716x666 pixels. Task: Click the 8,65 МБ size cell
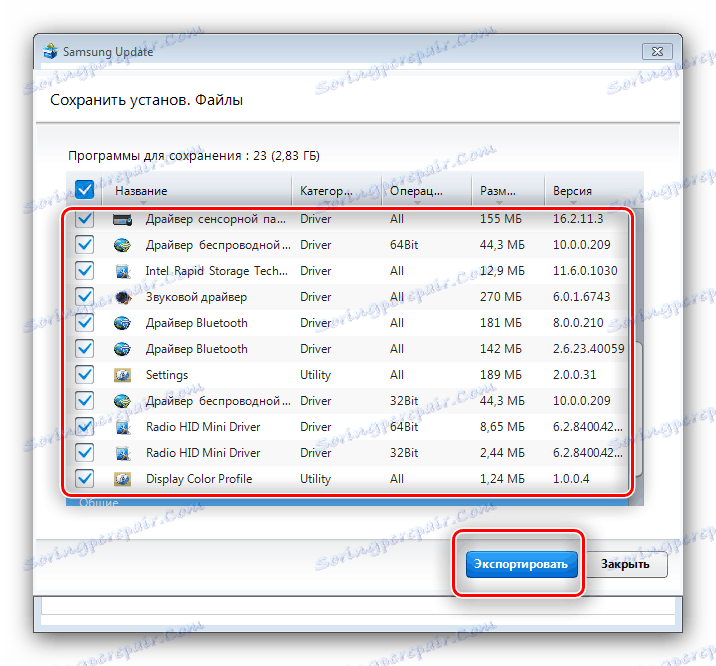point(502,427)
